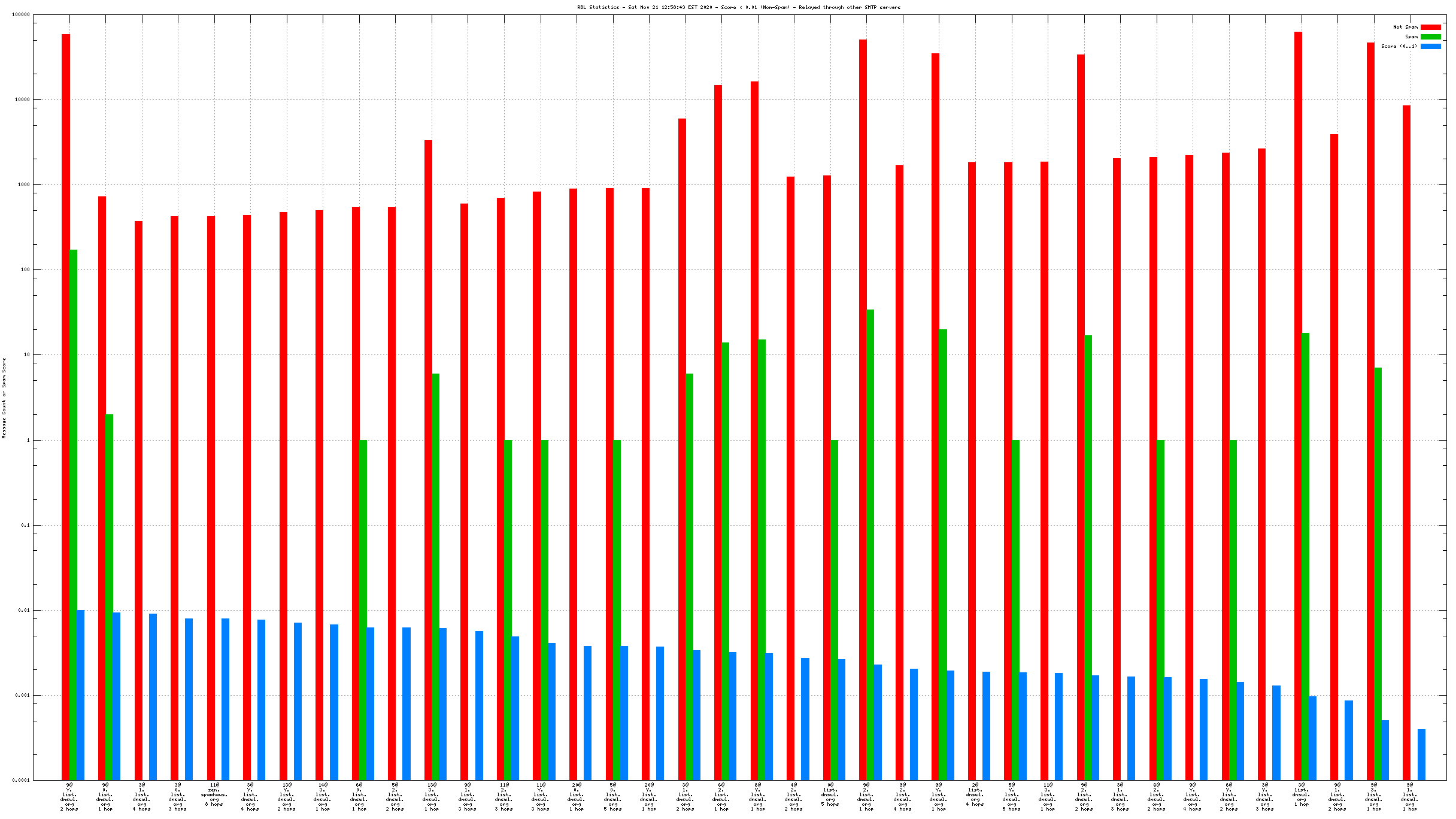Click the green Spam legend swatch
The height and width of the screenshot is (819, 1456).
point(1430,37)
